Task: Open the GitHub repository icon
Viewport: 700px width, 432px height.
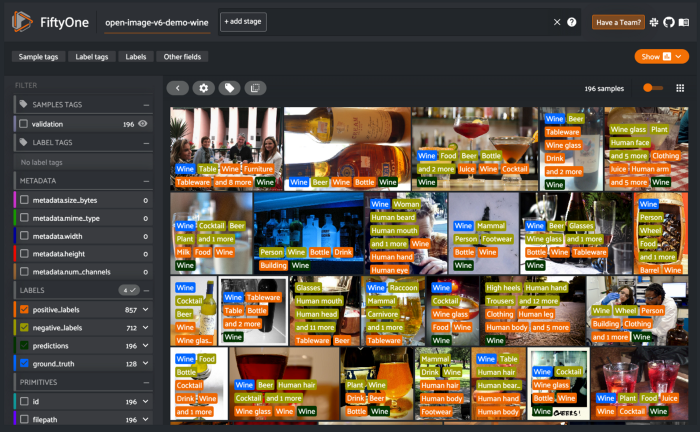Action: (669, 22)
